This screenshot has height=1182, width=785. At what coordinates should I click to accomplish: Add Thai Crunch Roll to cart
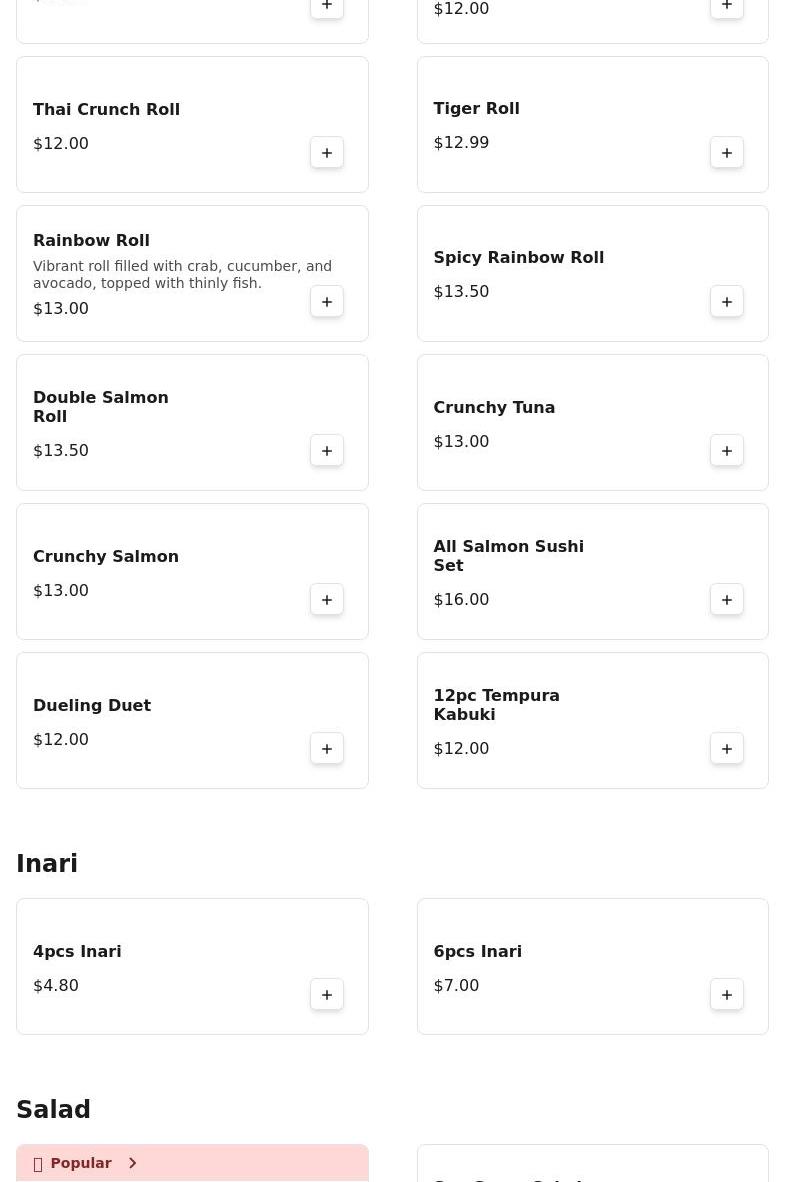coord(327,153)
